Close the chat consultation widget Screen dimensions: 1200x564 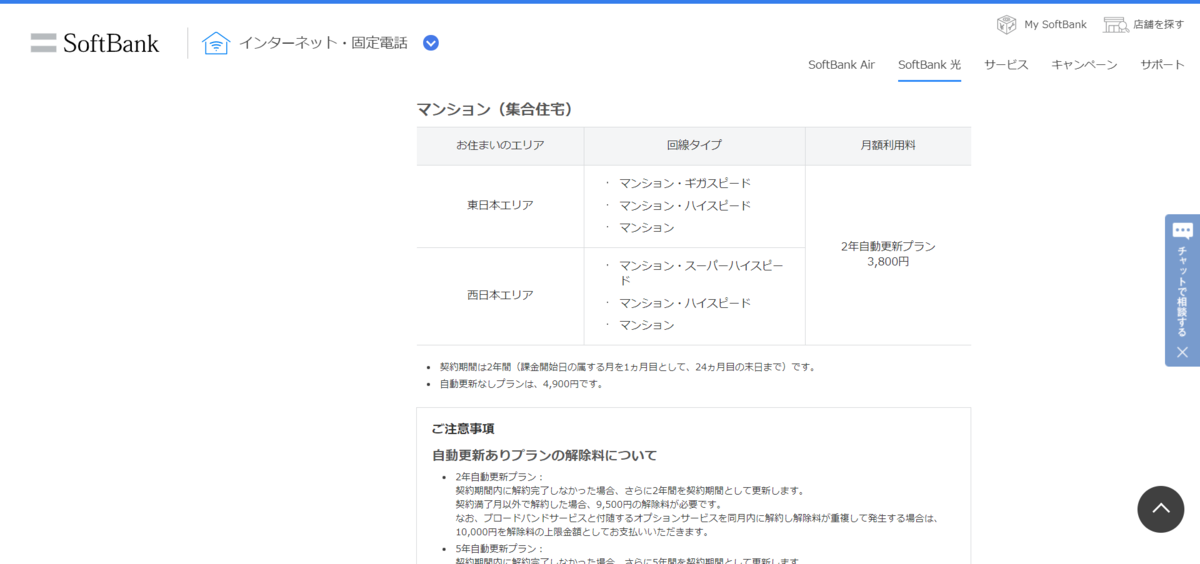[1182, 352]
